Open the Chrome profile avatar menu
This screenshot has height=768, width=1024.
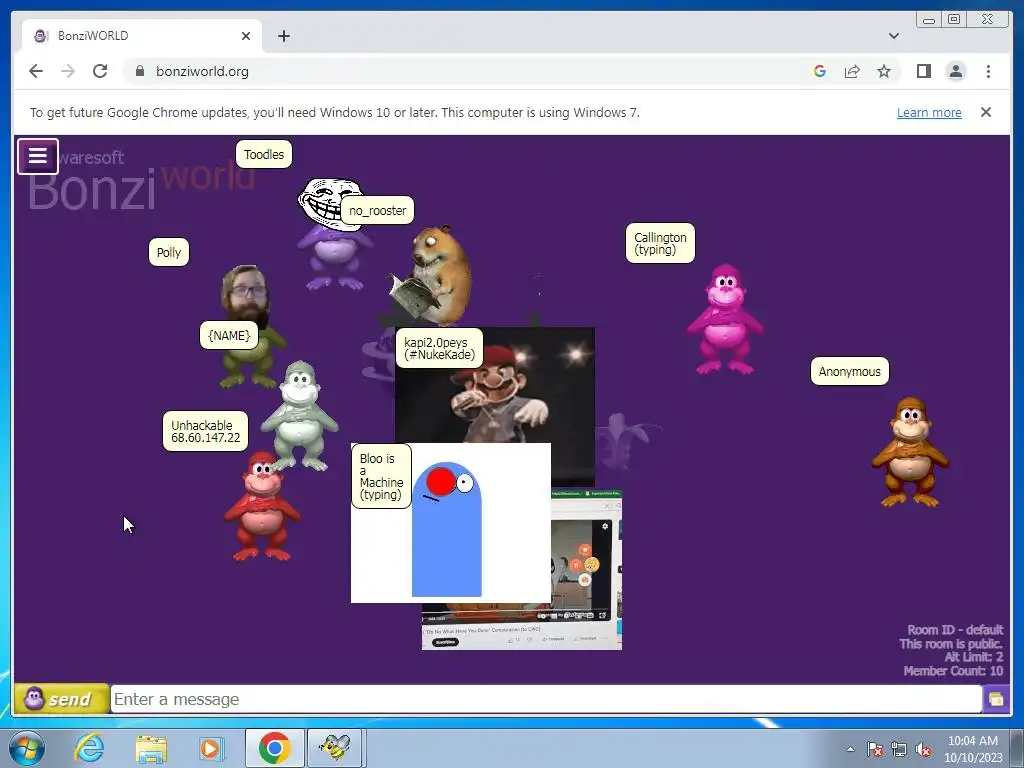pos(955,71)
